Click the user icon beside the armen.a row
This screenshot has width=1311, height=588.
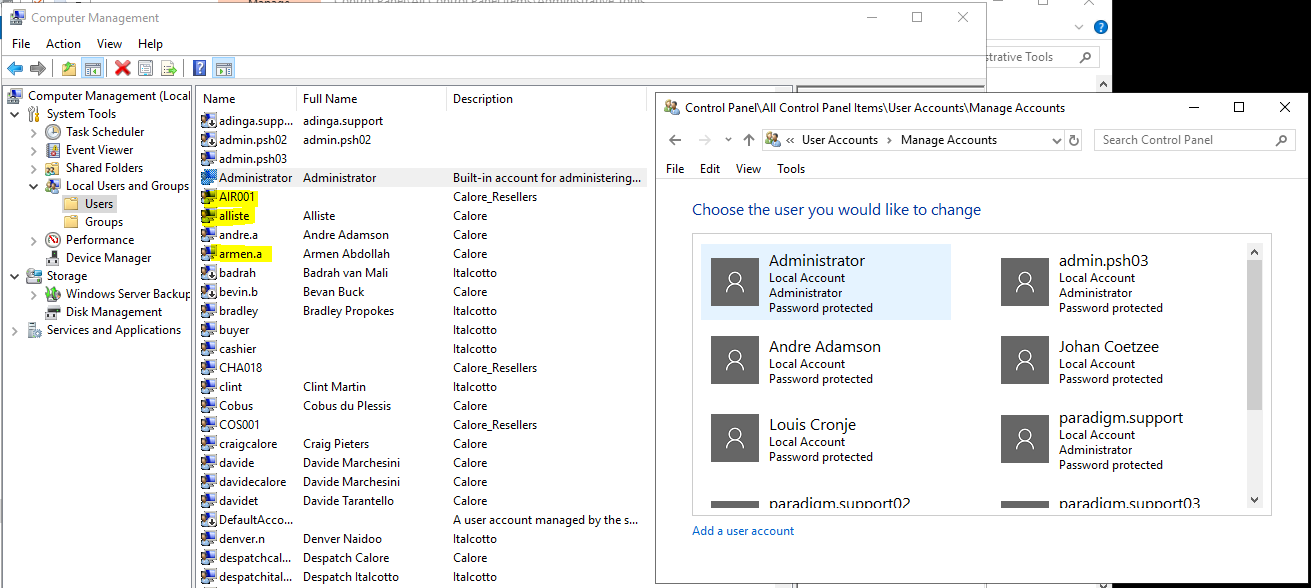point(208,254)
